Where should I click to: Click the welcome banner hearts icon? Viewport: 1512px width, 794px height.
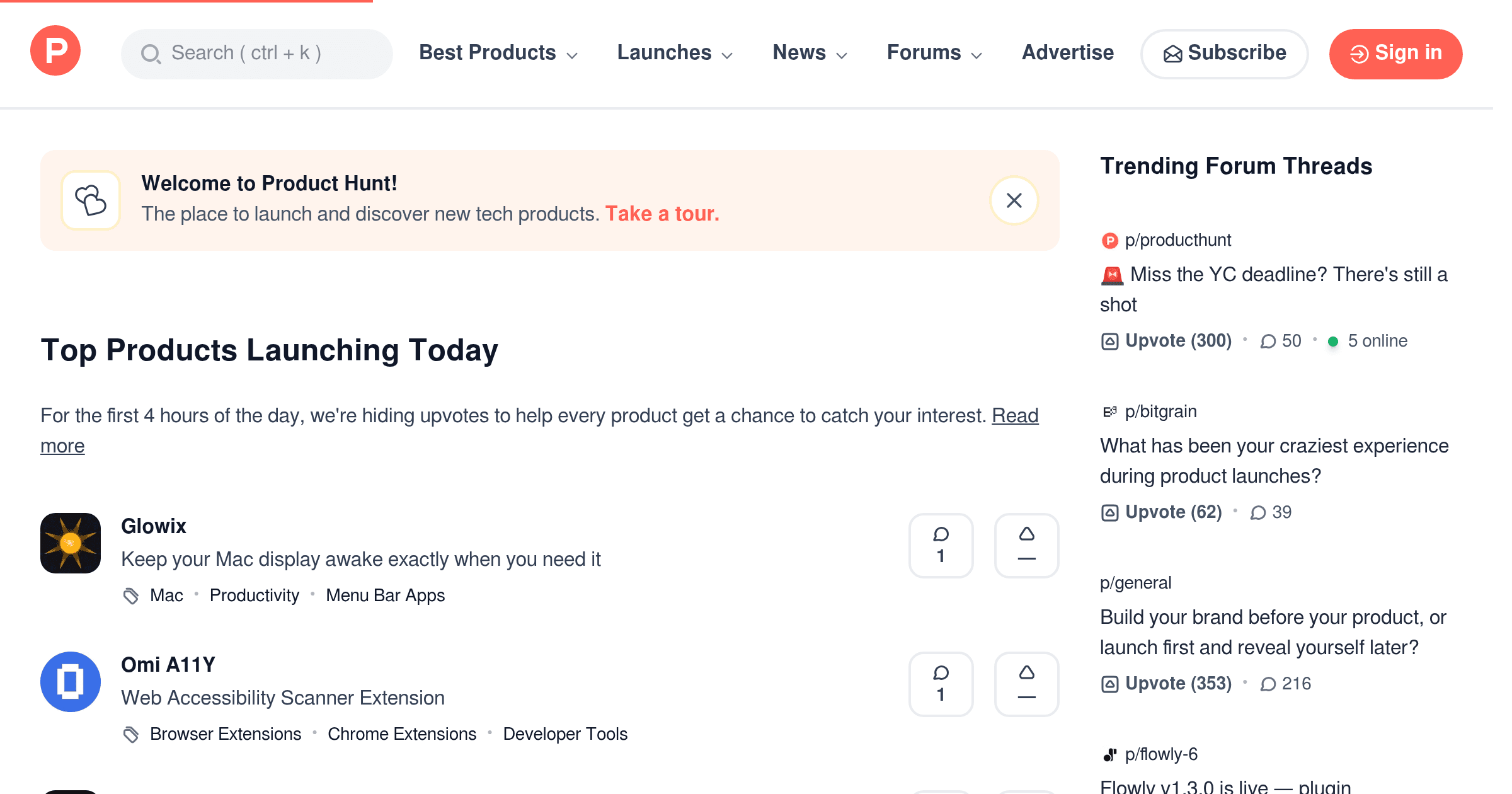click(91, 200)
